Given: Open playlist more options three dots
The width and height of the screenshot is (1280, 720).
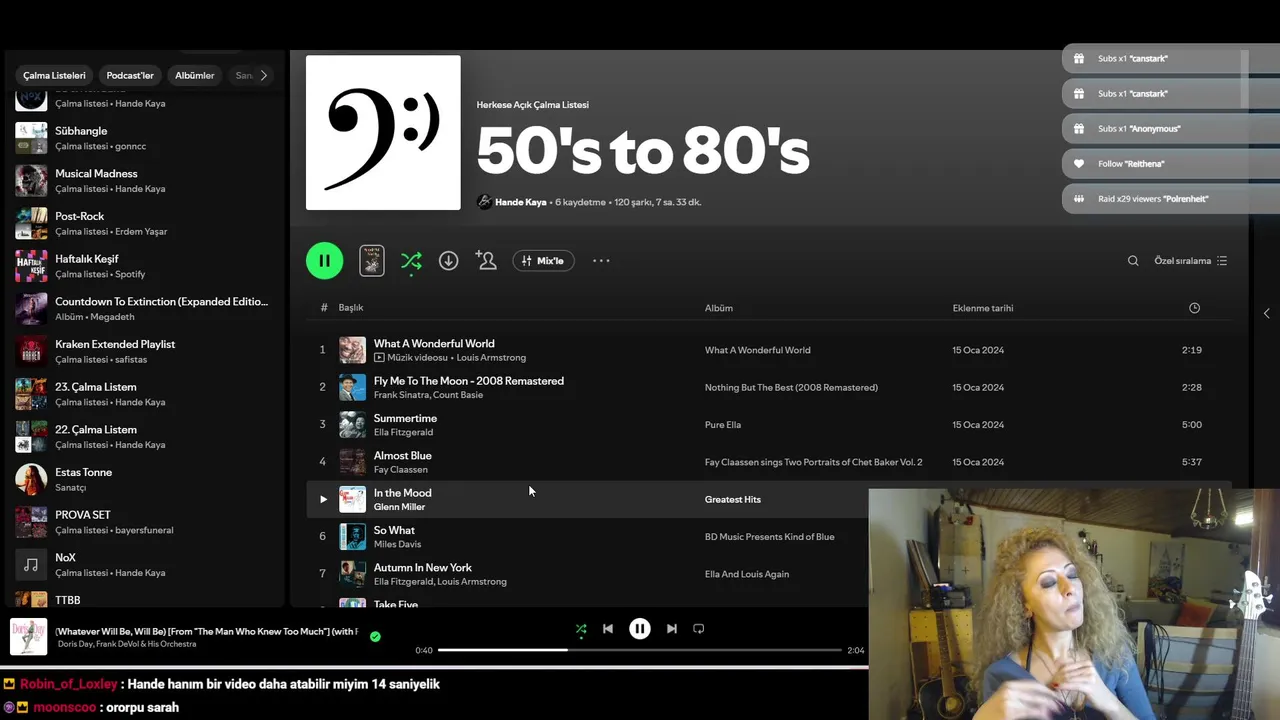Looking at the screenshot, I should (x=601, y=261).
